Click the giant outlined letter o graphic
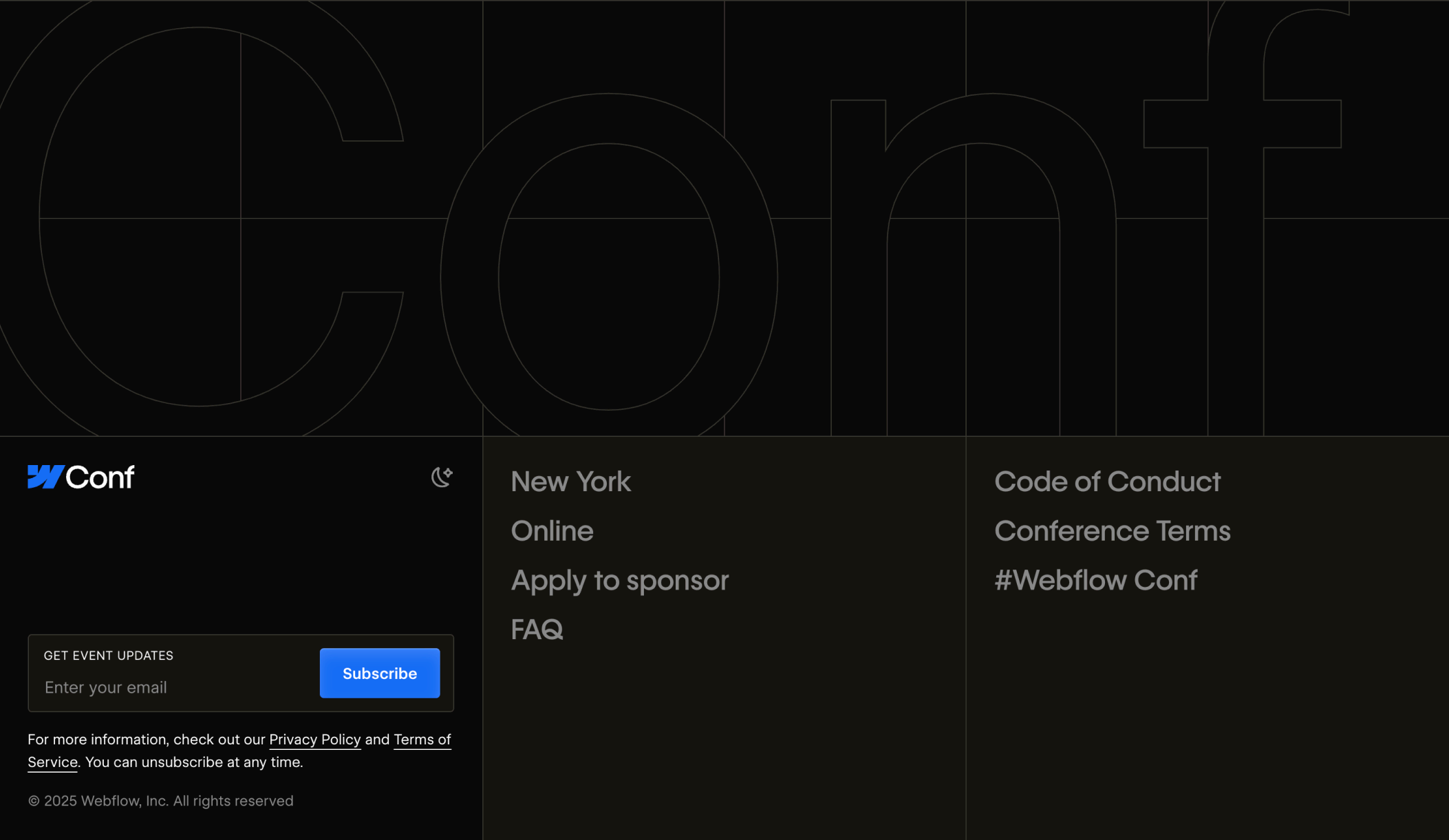This screenshot has height=840, width=1449. tap(469, 275)
